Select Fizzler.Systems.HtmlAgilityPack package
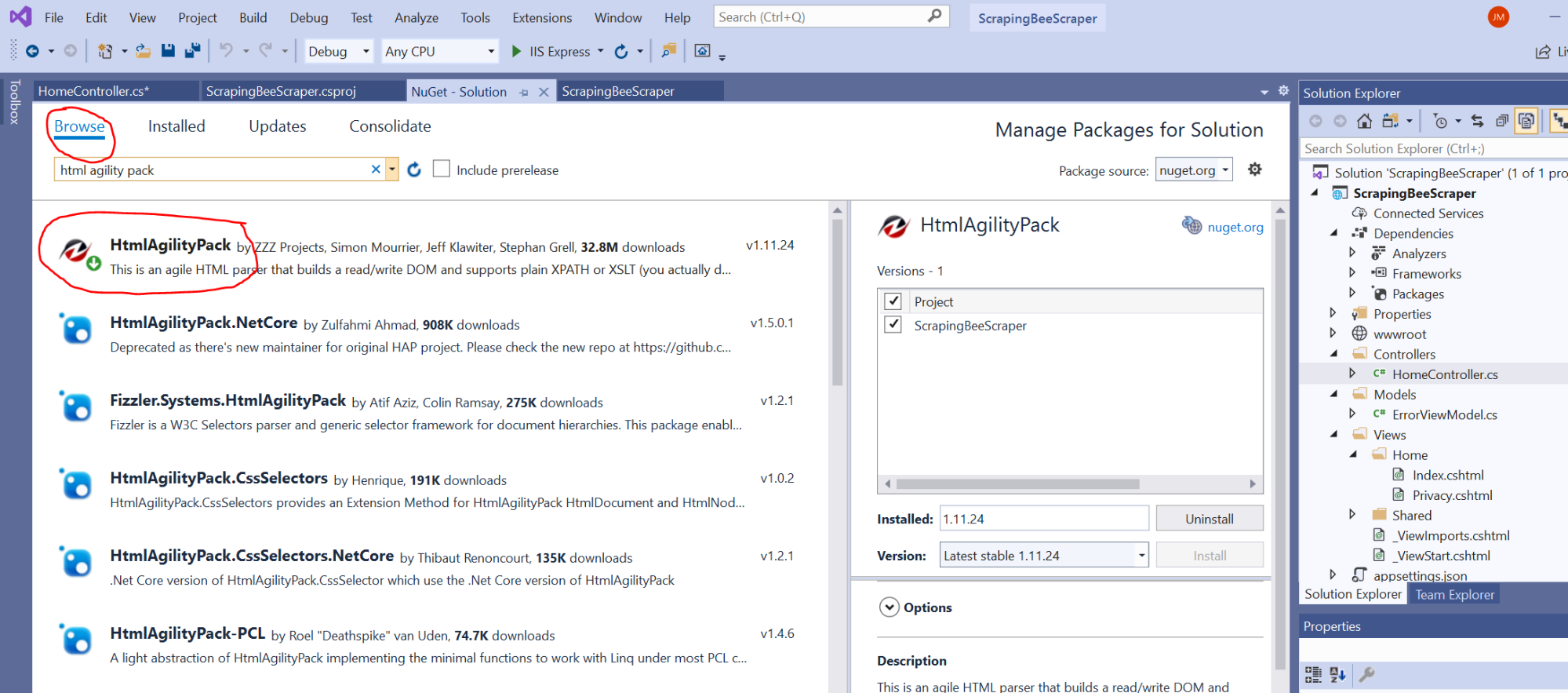This screenshot has width=1568, height=693. [x=428, y=412]
